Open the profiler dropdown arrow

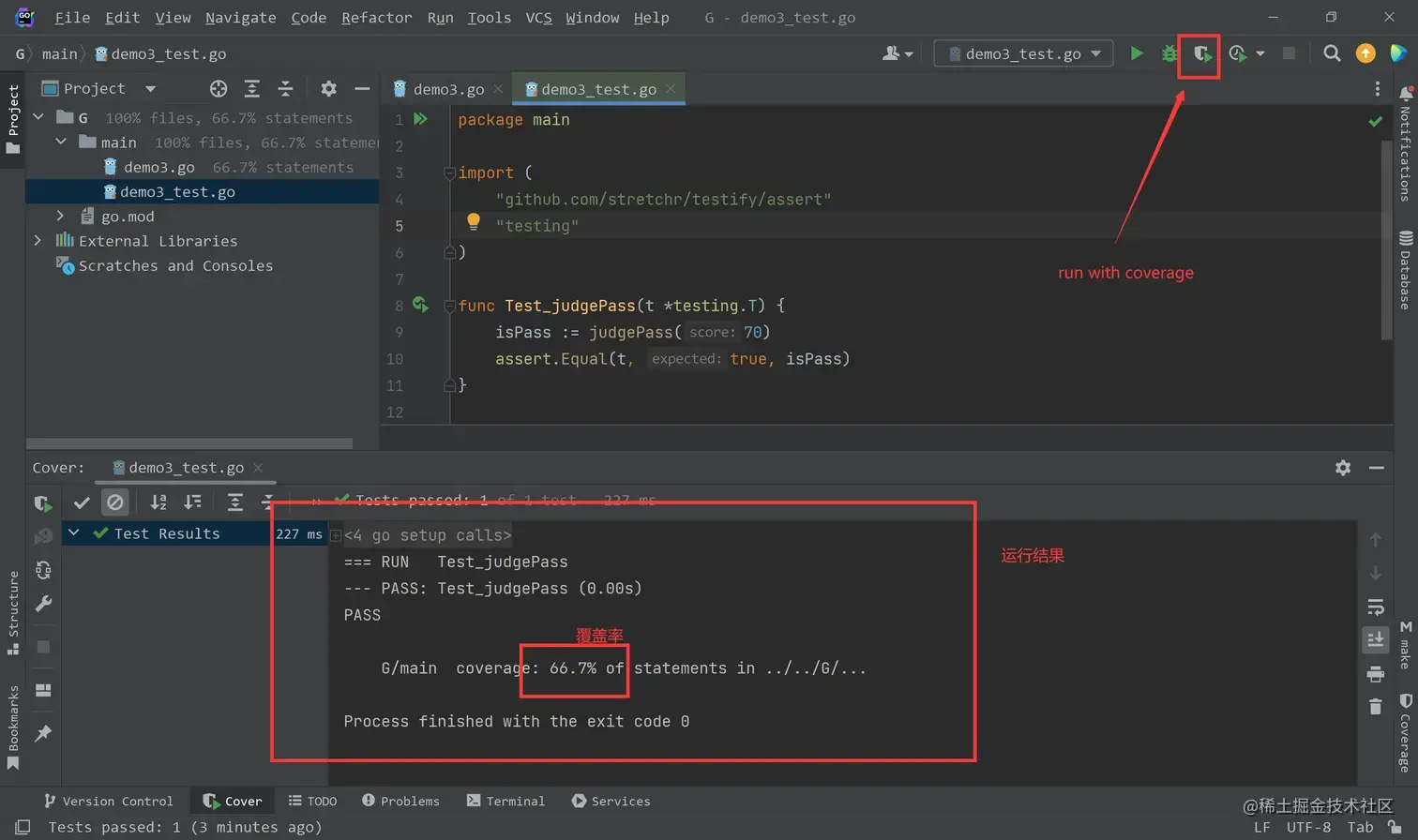(x=1260, y=53)
